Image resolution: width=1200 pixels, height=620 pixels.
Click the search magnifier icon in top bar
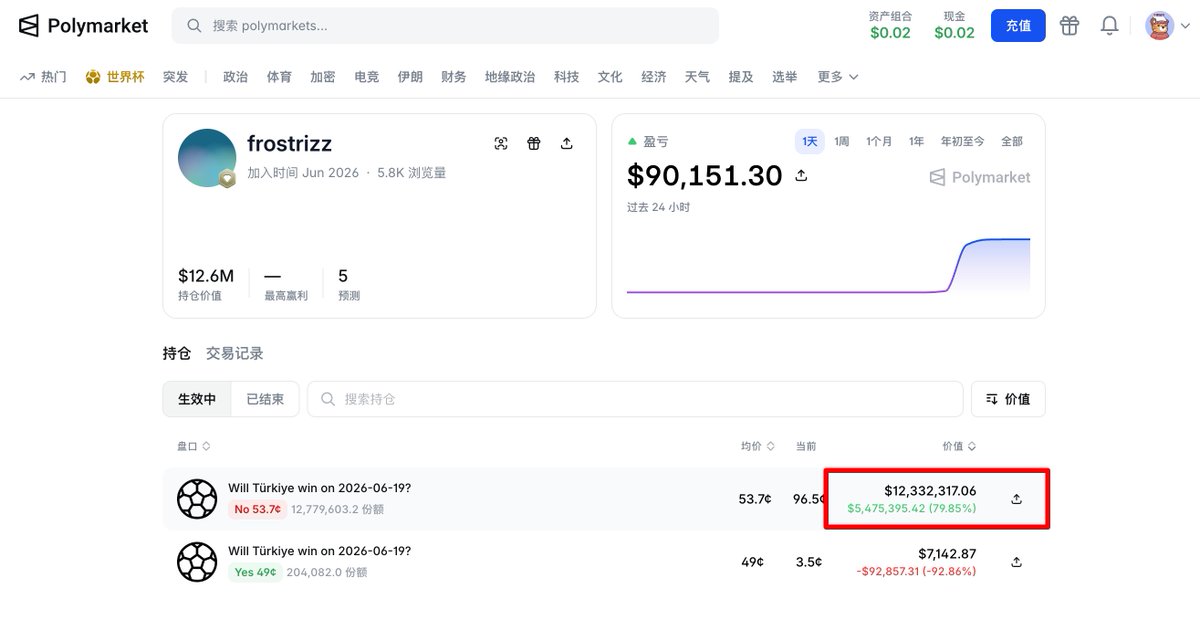coord(194,26)
